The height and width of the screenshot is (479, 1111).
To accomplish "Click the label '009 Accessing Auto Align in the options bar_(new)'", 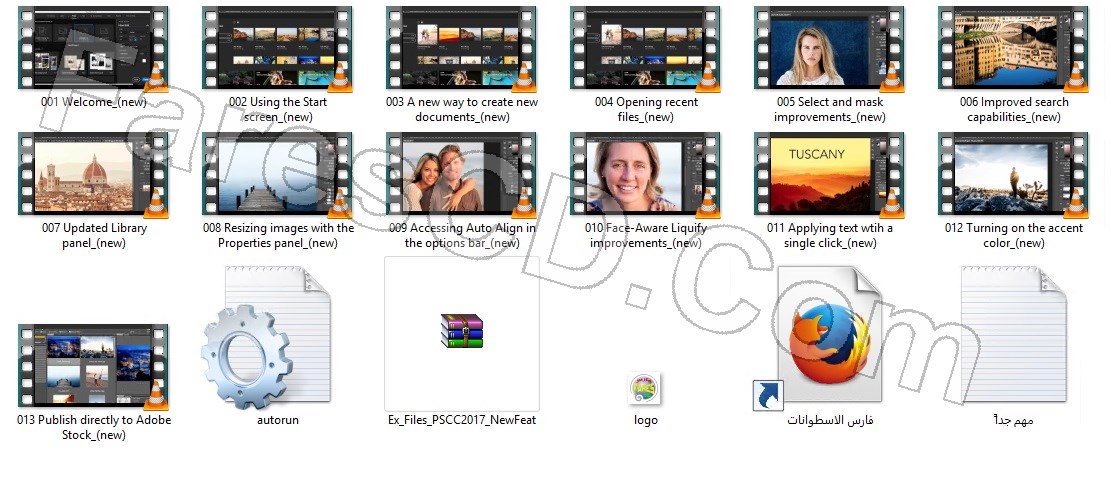I will (x=462, y=235).
